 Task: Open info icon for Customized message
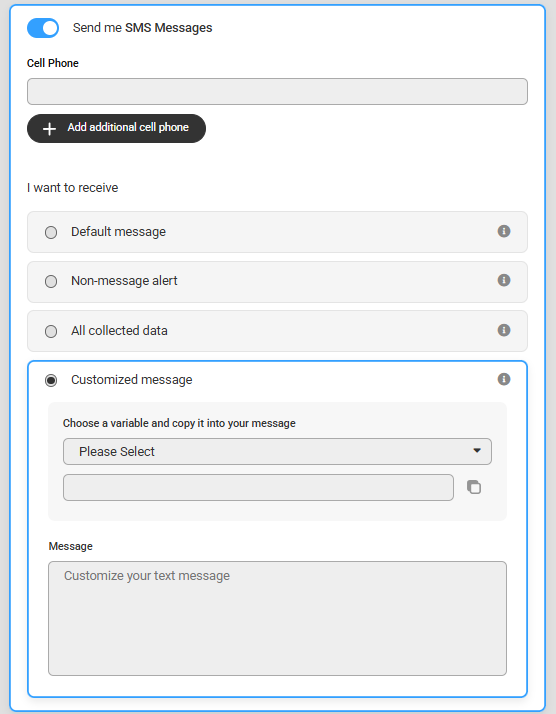(x=504, y=379)
